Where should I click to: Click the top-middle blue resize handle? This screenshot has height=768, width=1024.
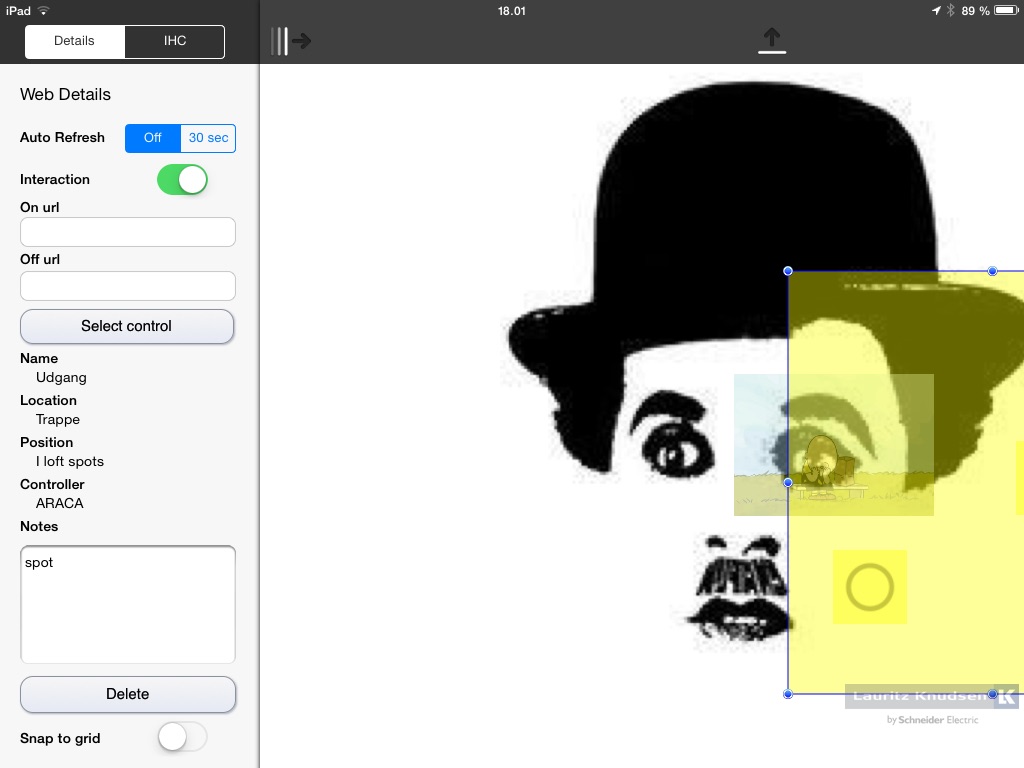(x=992, y=271)
